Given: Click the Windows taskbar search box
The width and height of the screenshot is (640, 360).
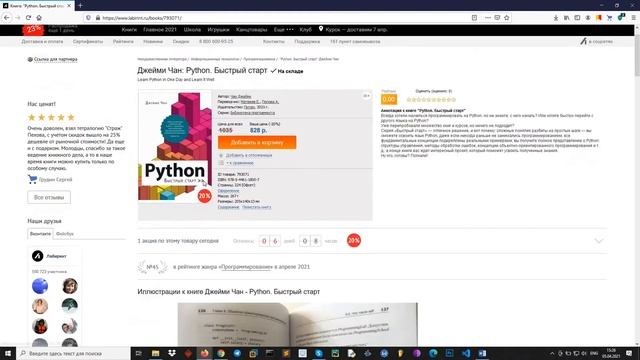Looking at the screenshot, I should [73, 353].
